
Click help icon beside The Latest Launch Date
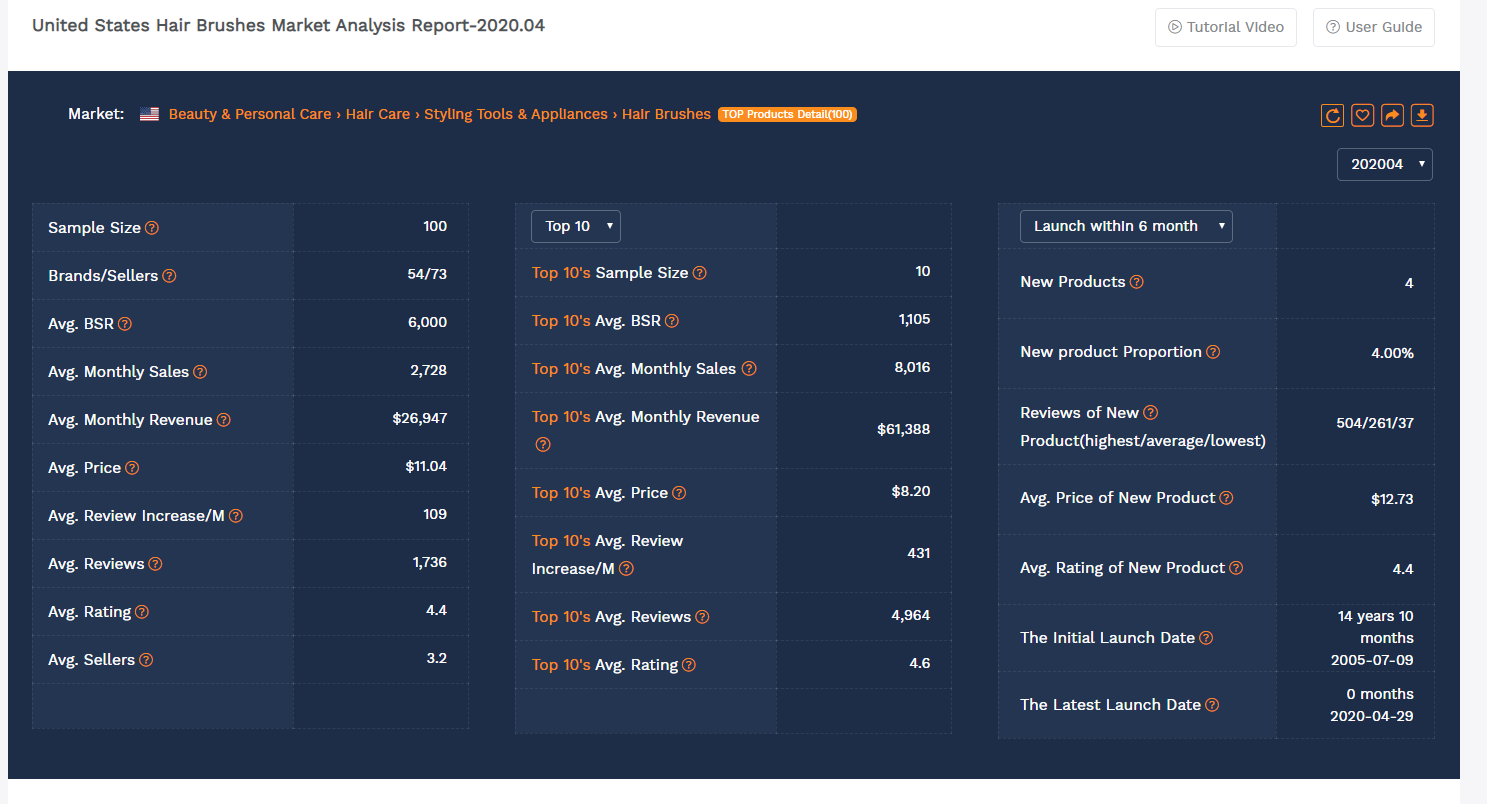1212,705
